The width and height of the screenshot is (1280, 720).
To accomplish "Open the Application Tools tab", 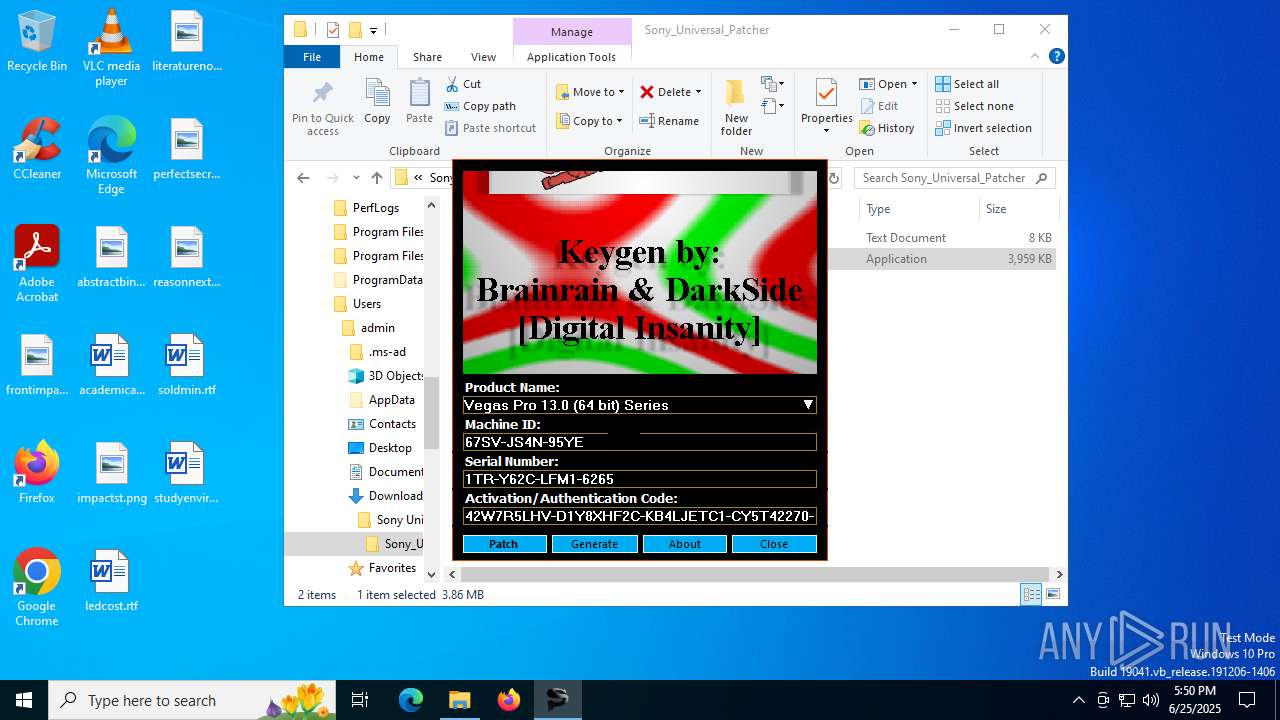I will 571,57.
